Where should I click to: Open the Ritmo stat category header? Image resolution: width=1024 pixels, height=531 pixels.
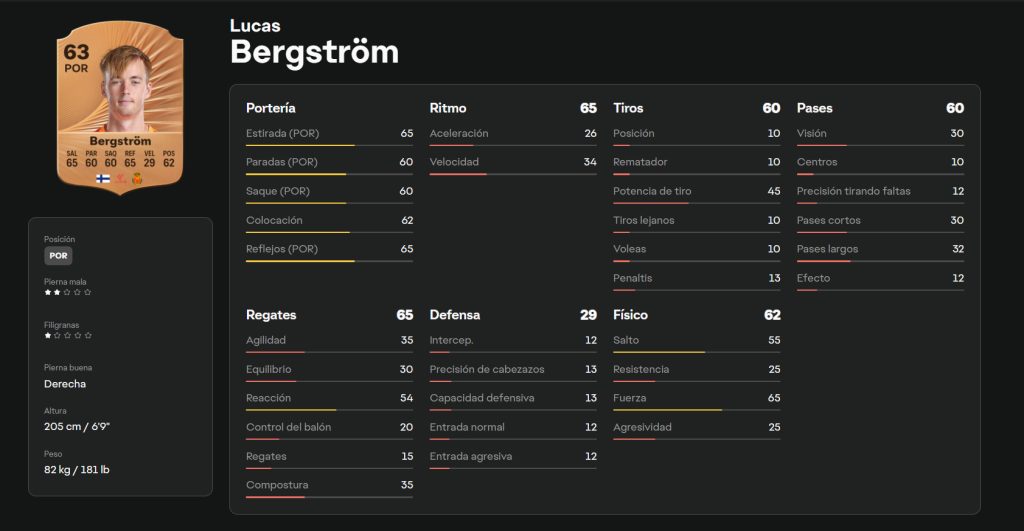pos(448,108)
